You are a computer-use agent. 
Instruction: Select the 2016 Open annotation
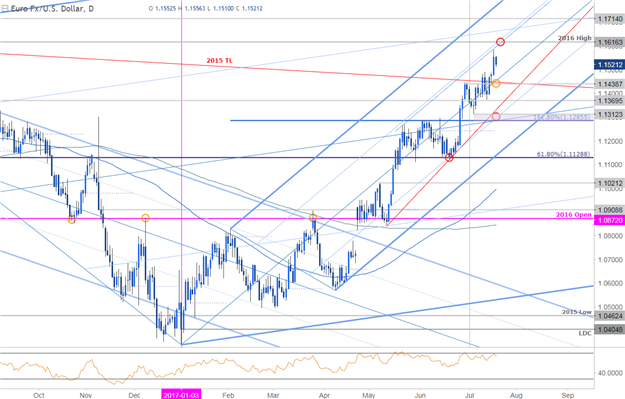point(574,214)
